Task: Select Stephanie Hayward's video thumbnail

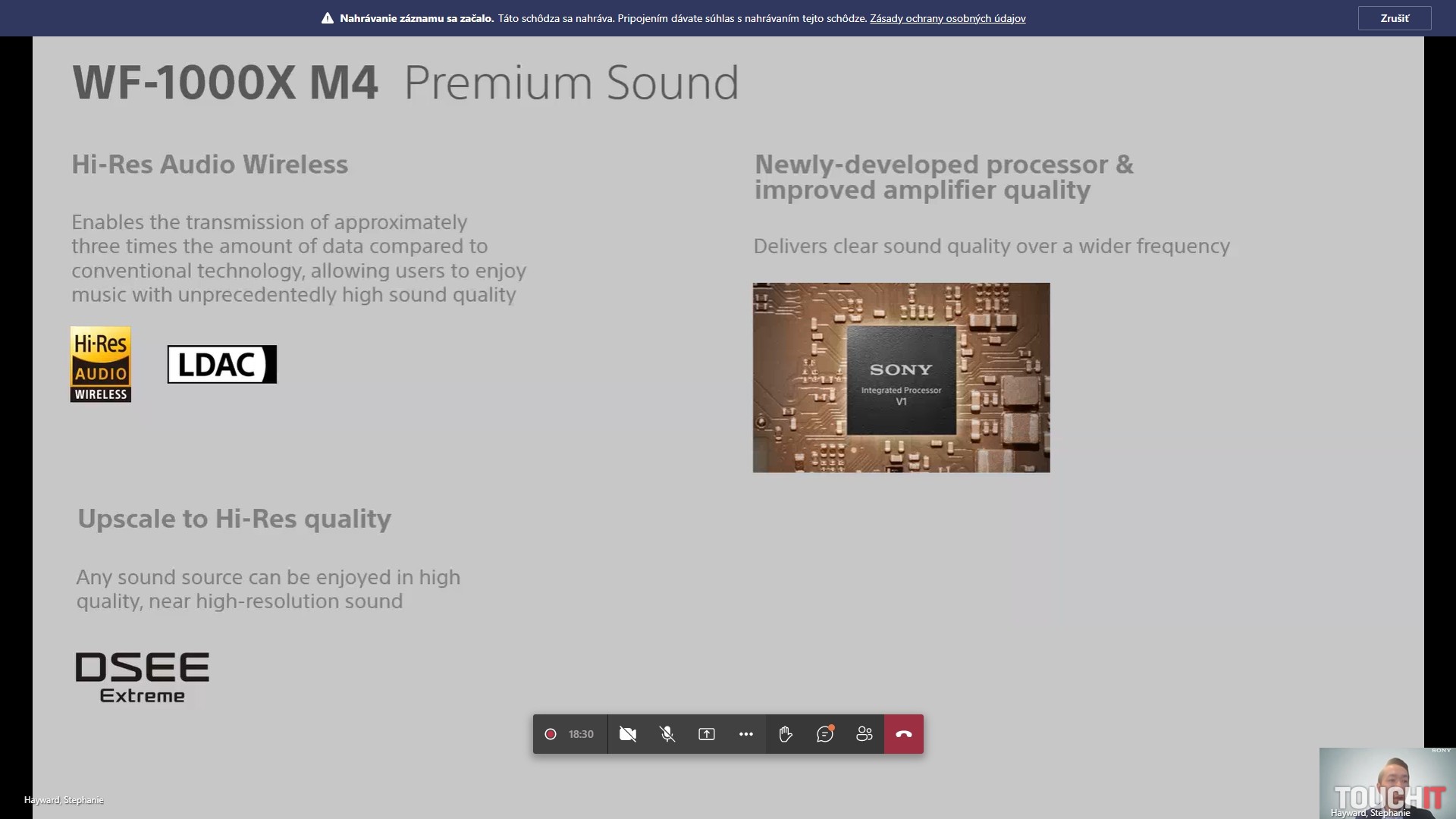Action: pos(1387,783)
